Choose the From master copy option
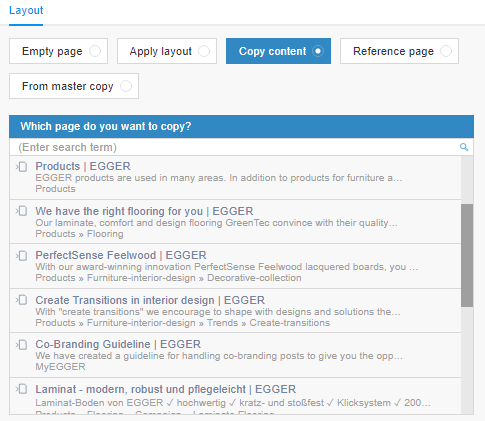Image resolution: width=485 pixels, height=421 pixels. (74, 86)
